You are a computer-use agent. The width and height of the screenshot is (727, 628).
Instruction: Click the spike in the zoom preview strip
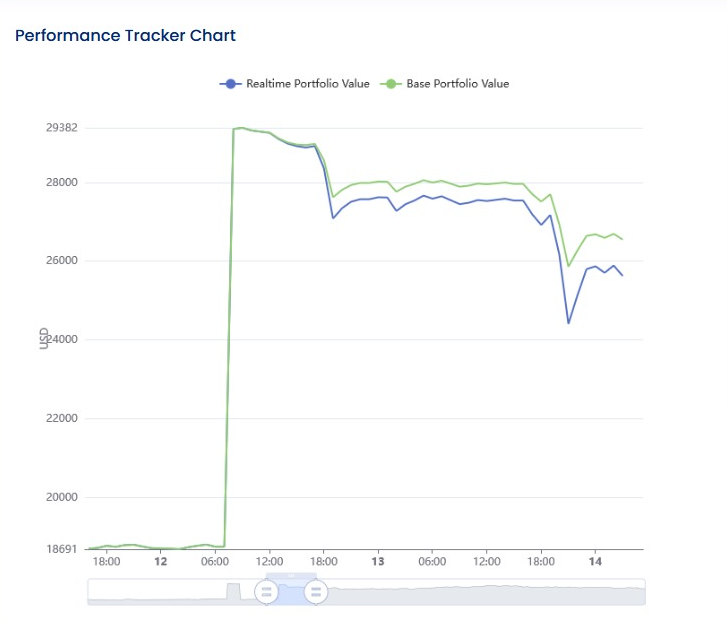tap(234, 589)
